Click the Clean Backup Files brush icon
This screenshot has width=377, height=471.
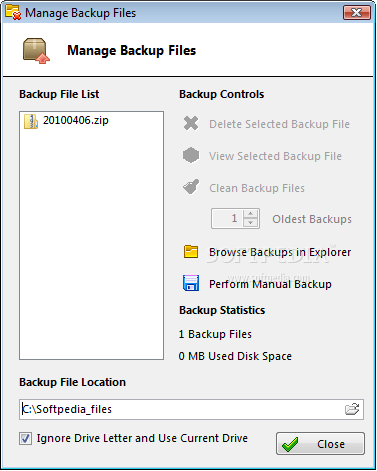(191, 187)
